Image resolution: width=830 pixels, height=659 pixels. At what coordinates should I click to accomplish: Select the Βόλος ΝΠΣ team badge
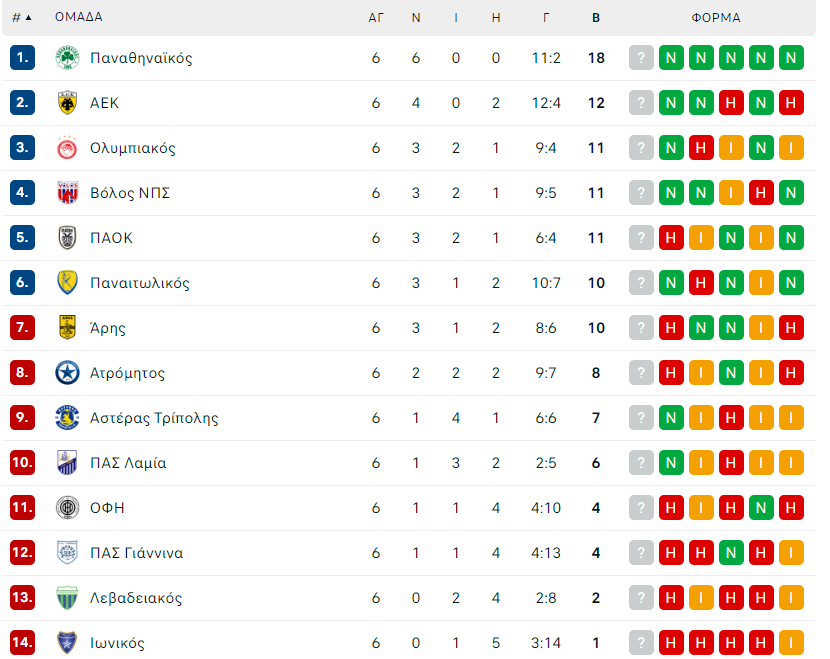click(67, 193)
